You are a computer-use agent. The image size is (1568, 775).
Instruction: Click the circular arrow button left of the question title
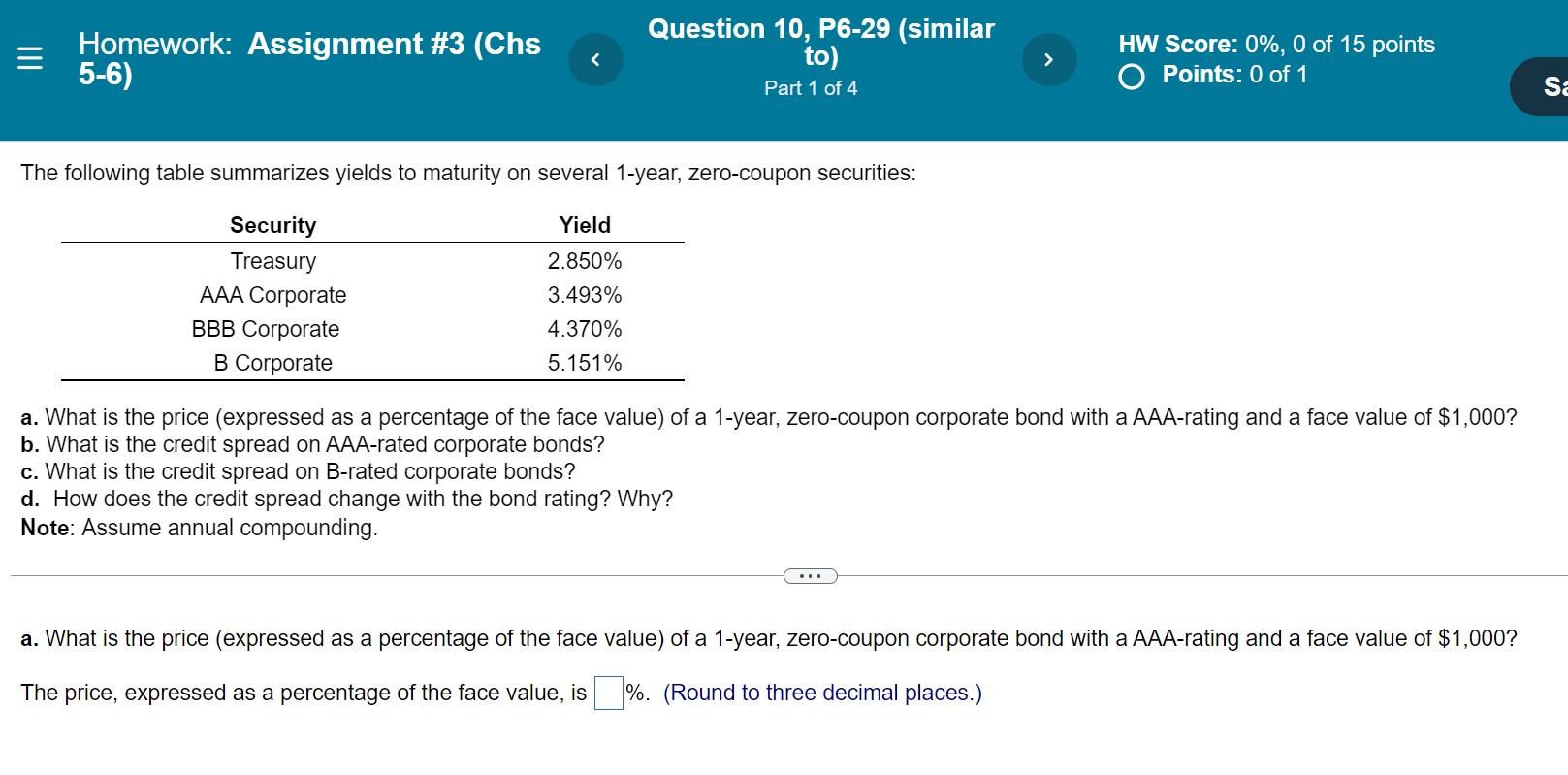pyautogui.click(x=594, y=58)
